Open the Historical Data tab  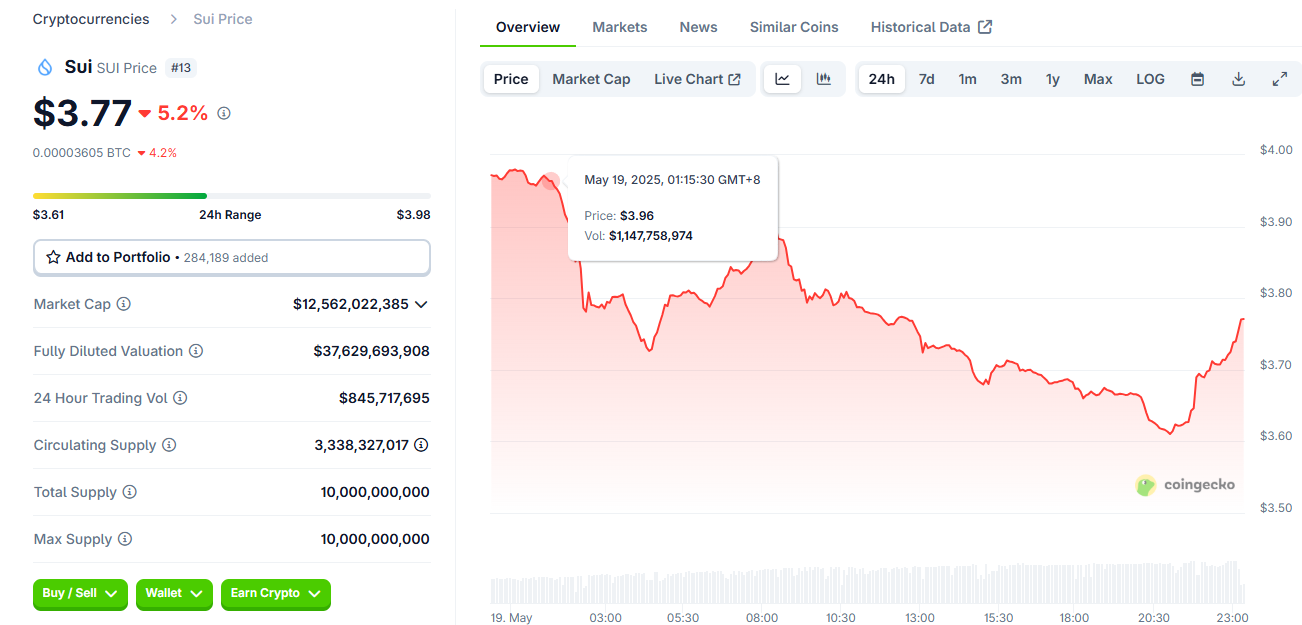931,27
